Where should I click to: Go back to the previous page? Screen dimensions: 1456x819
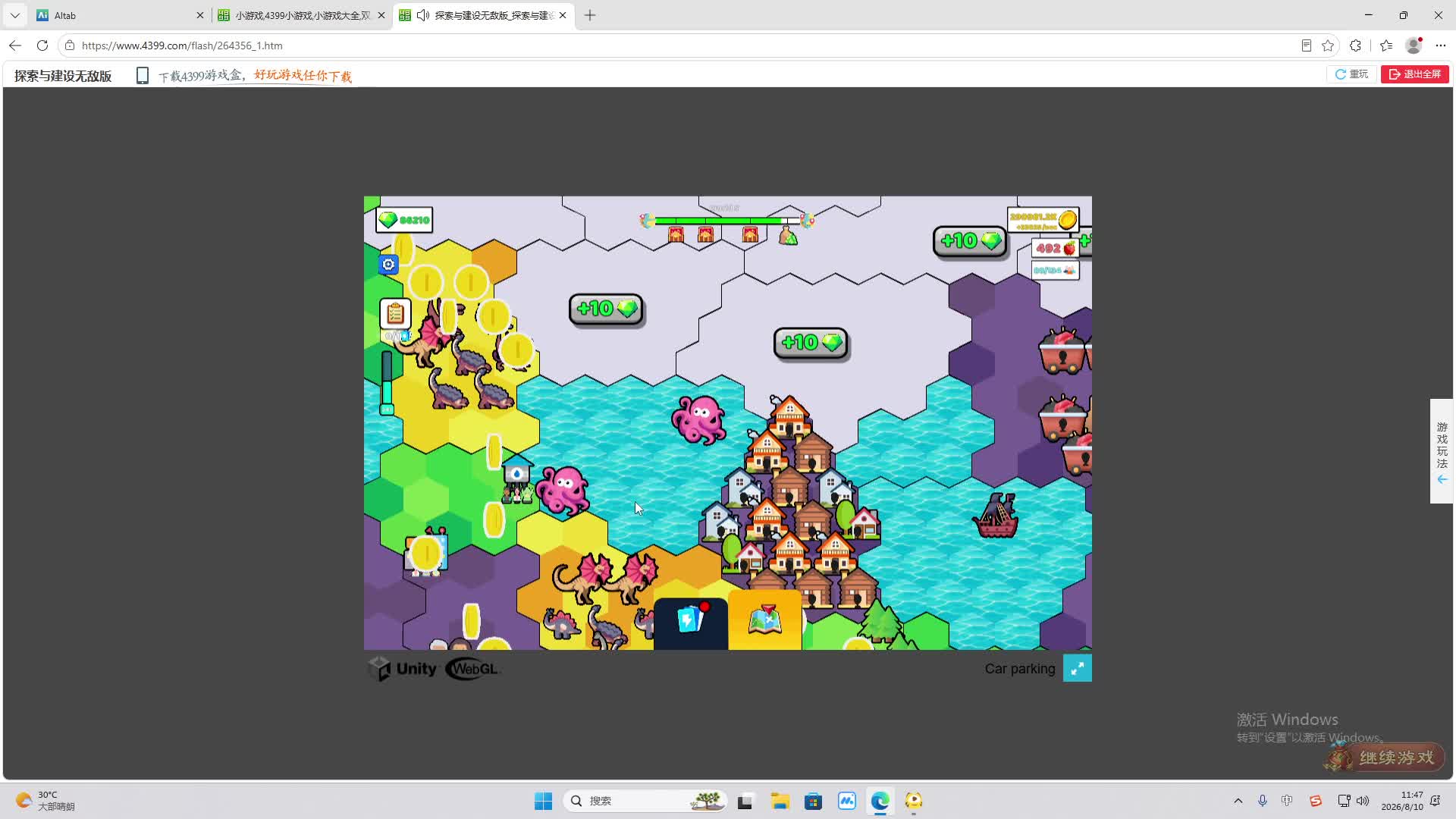(x=15, y=45)
